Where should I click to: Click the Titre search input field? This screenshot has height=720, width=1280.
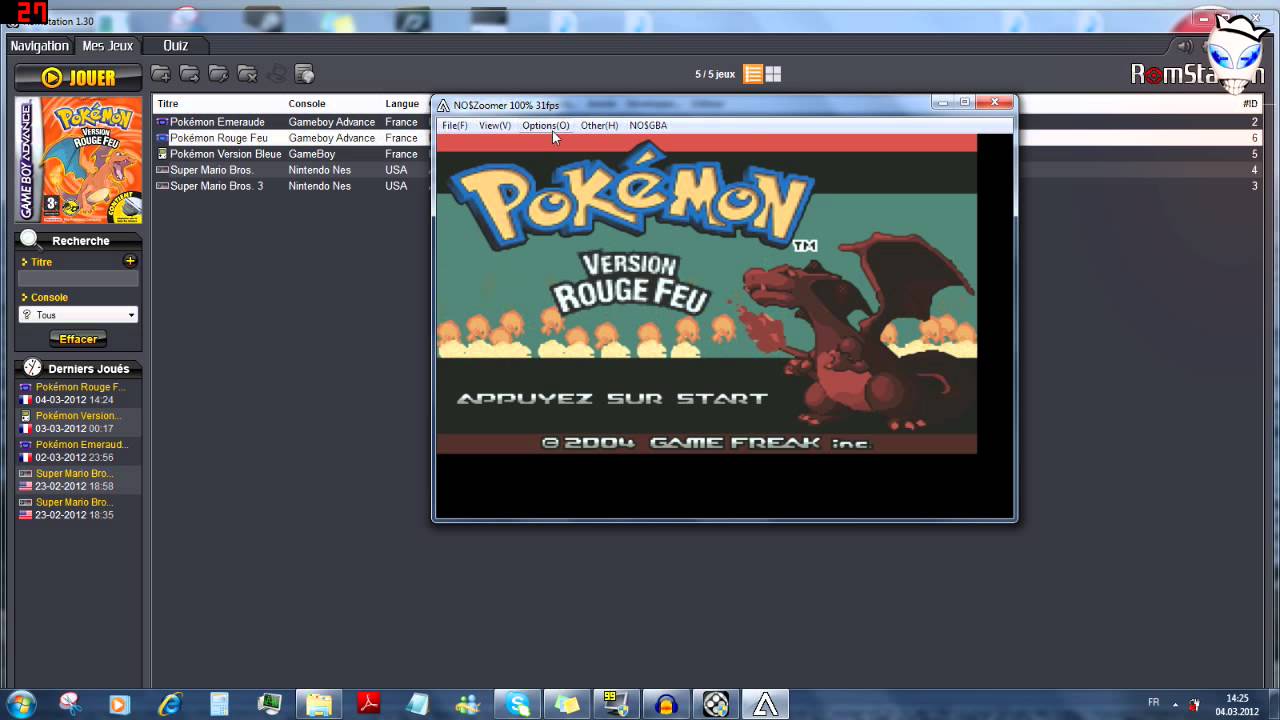point(78,279)
